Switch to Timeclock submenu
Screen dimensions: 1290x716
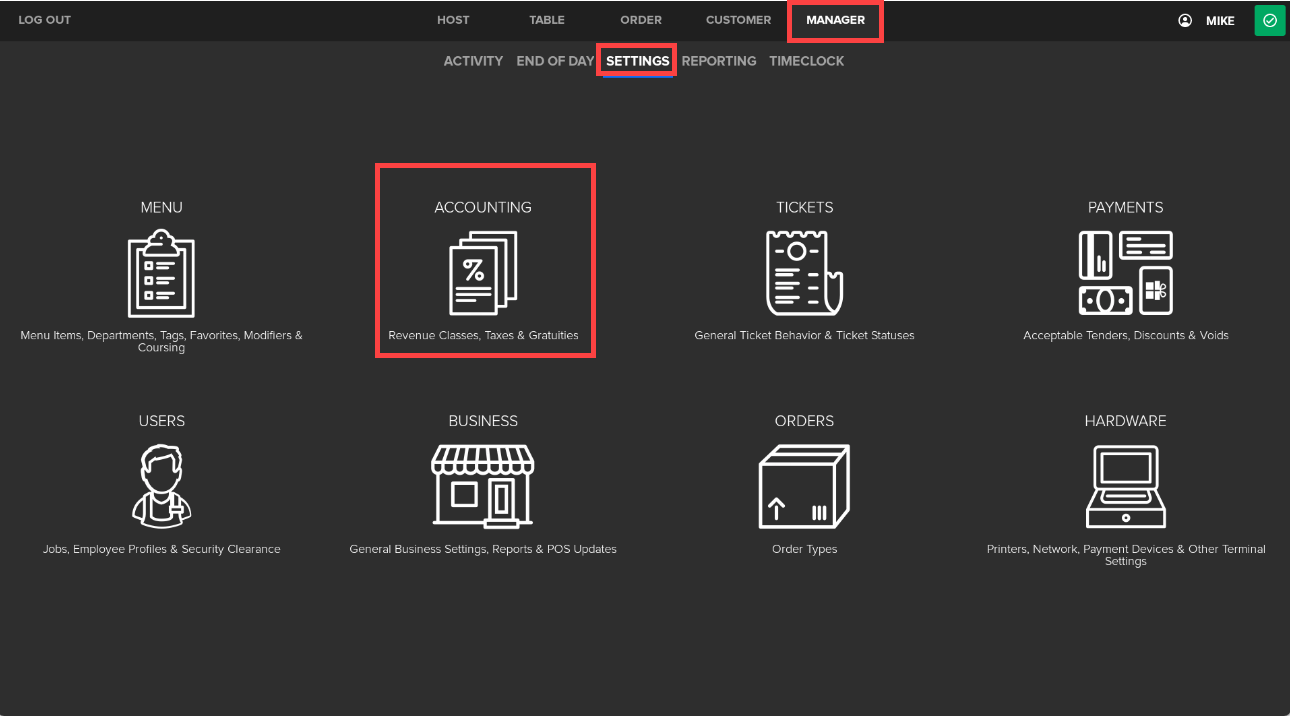tap(806, 61)
